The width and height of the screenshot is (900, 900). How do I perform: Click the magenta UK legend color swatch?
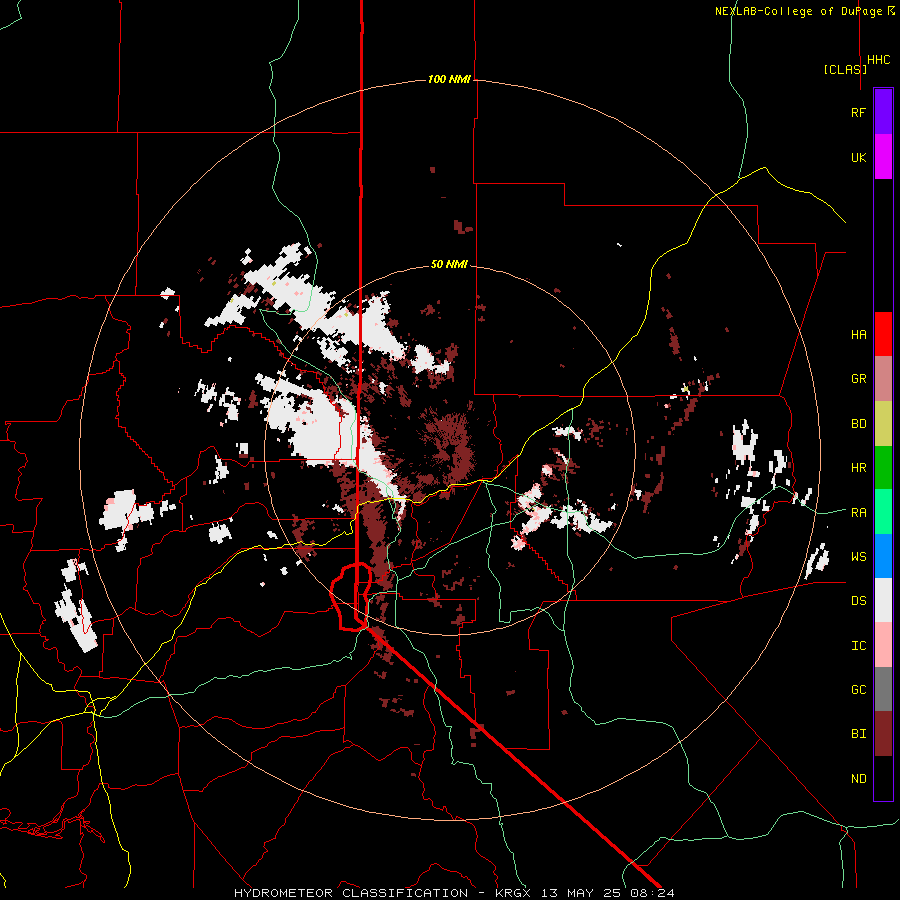click(883, 157)
